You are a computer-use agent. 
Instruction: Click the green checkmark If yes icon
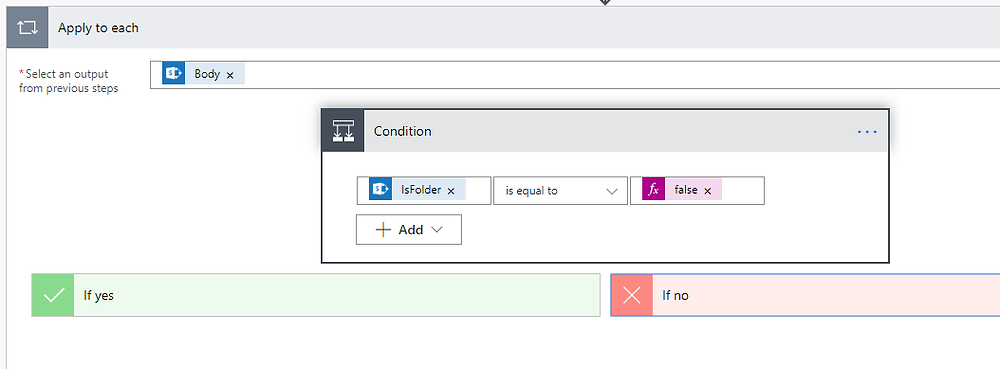tap(53, 295)
